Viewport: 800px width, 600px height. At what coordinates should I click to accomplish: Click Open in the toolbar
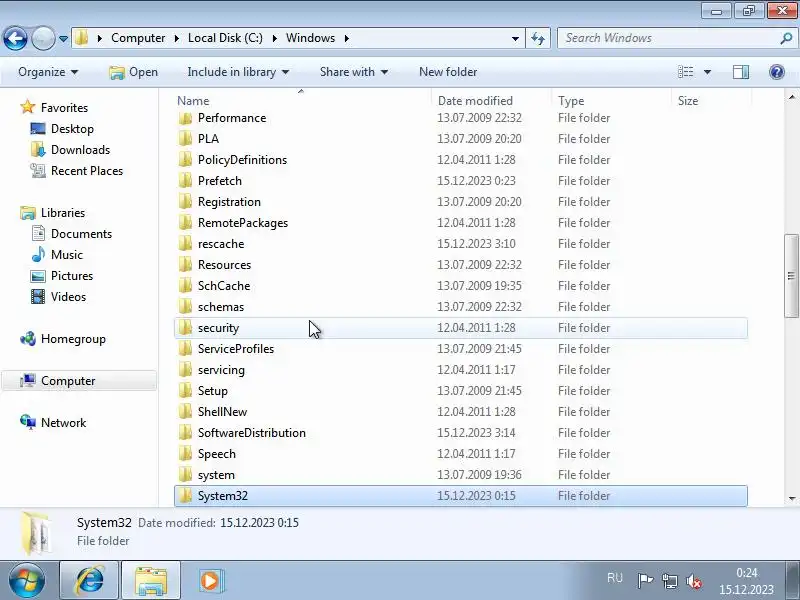click(x=134, y=72)
